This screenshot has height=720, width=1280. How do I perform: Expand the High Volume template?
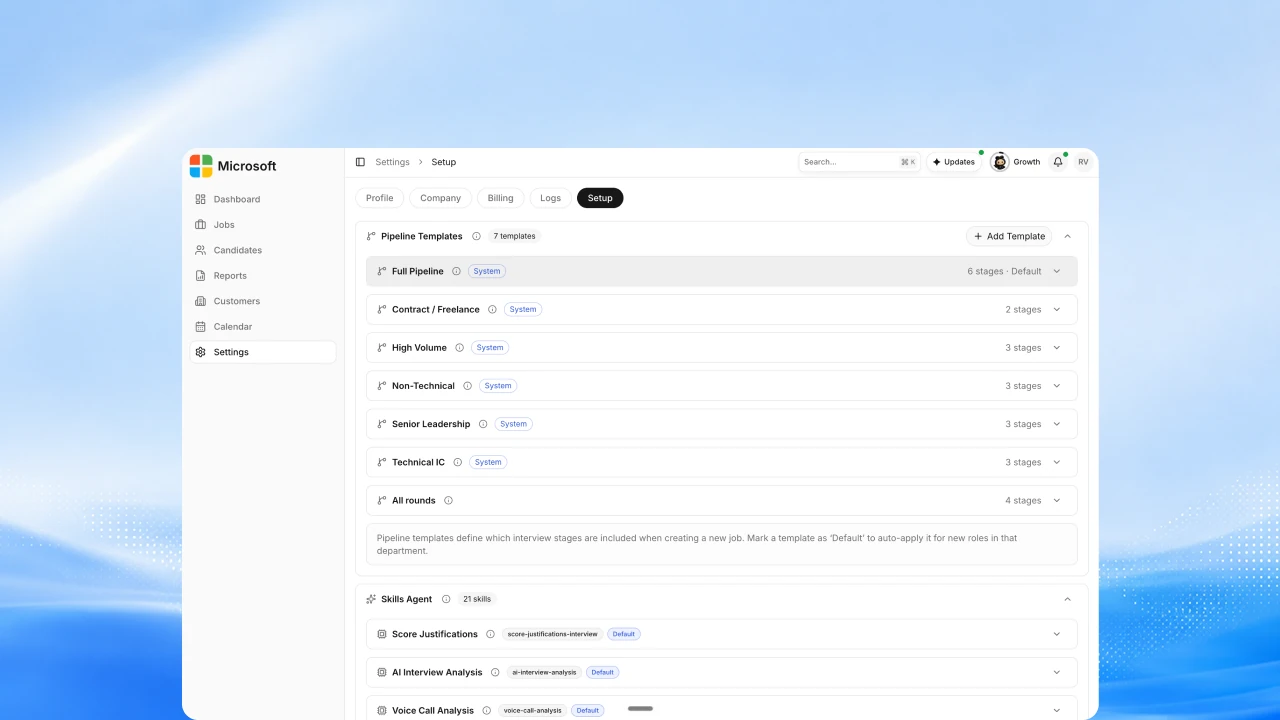1057,348
